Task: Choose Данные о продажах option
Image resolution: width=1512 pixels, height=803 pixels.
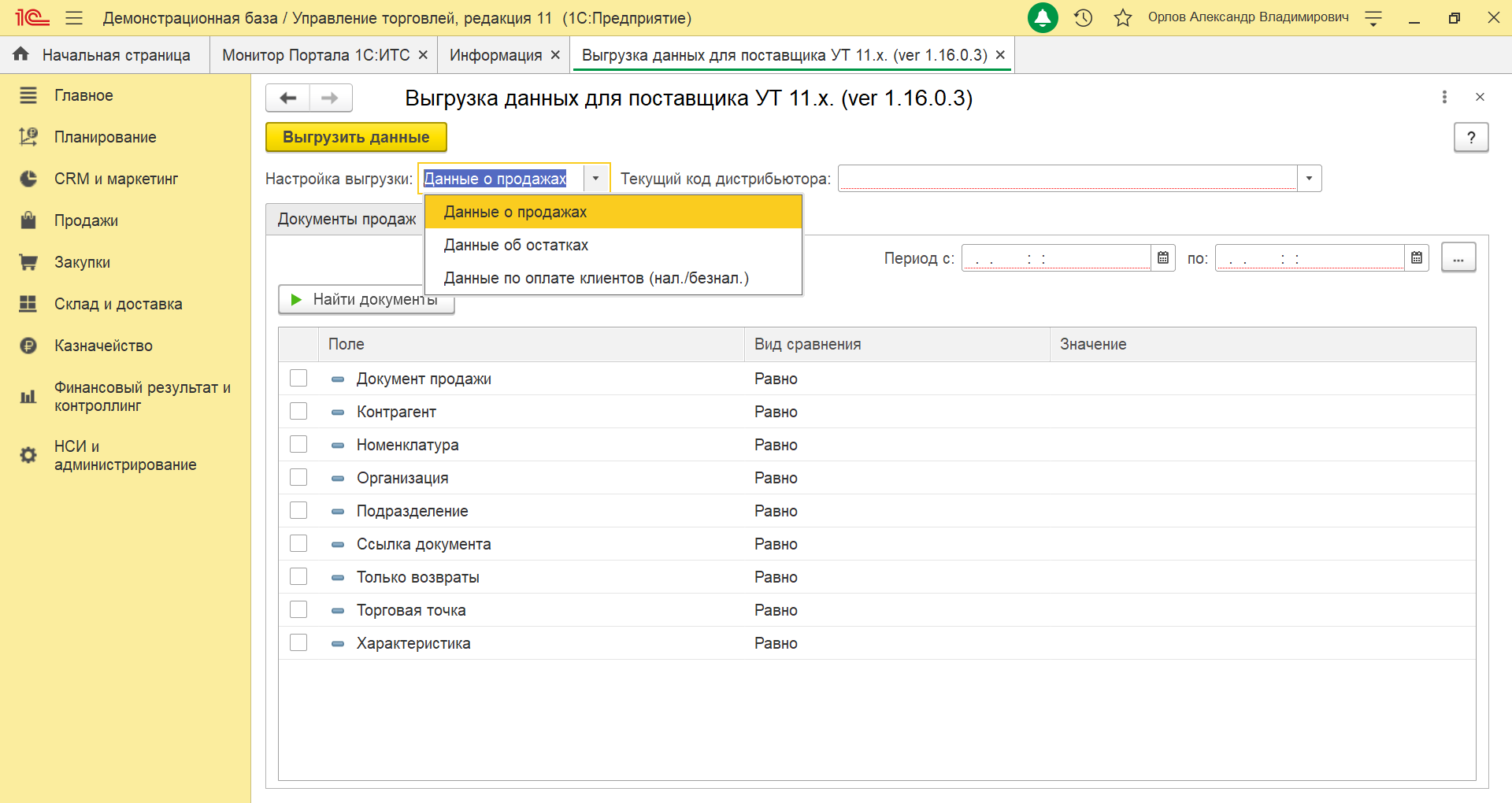Action: (613, 212)
